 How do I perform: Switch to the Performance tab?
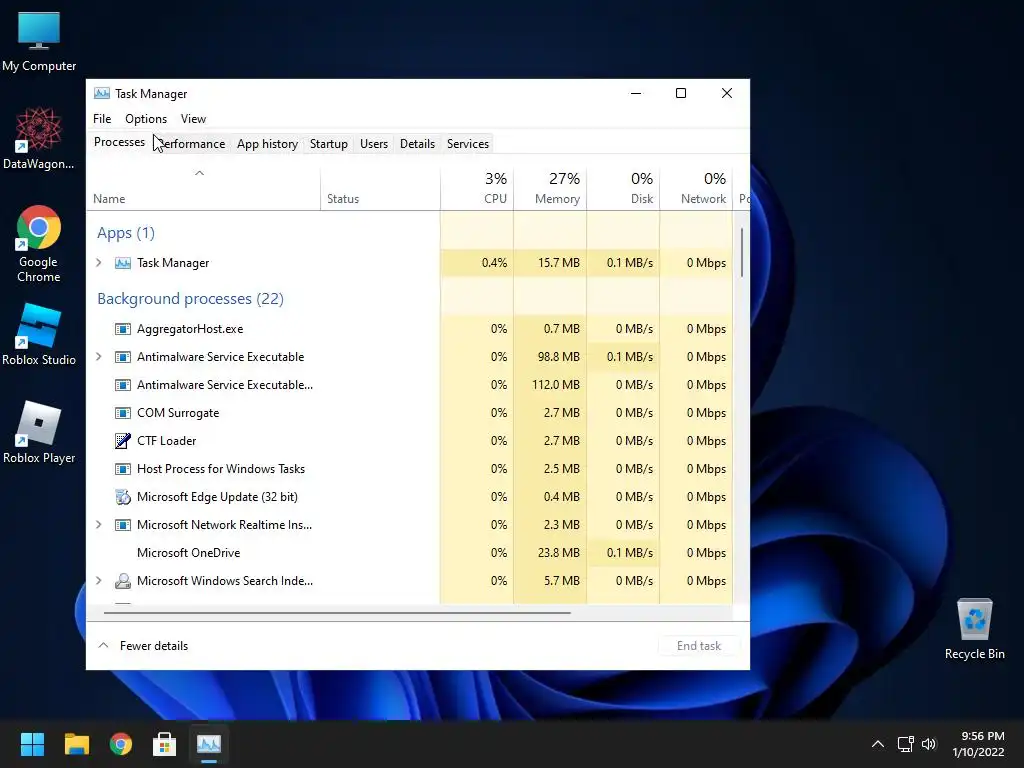(x=193, y=144)
